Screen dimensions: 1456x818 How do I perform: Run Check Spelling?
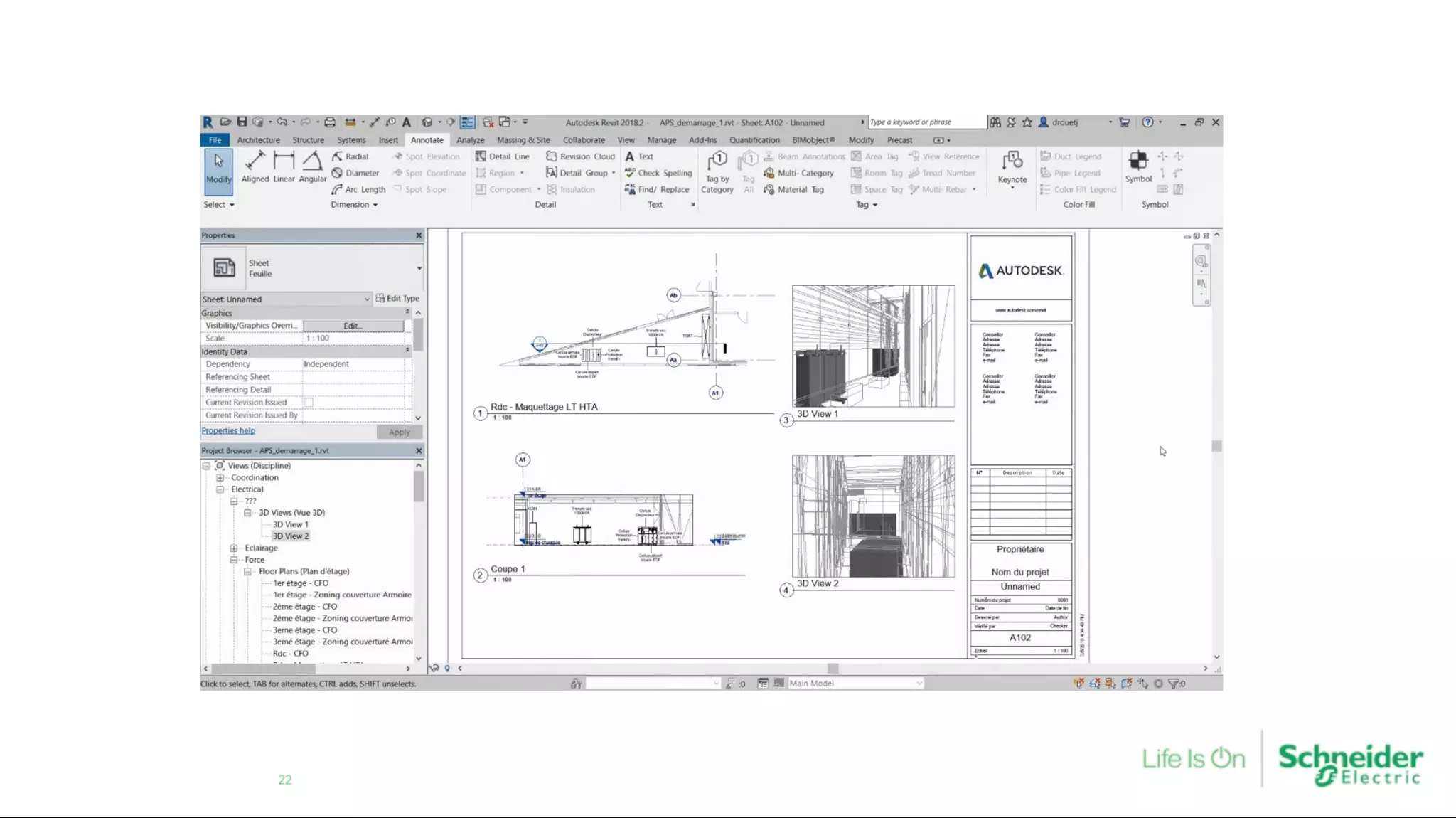click(658, 173)
